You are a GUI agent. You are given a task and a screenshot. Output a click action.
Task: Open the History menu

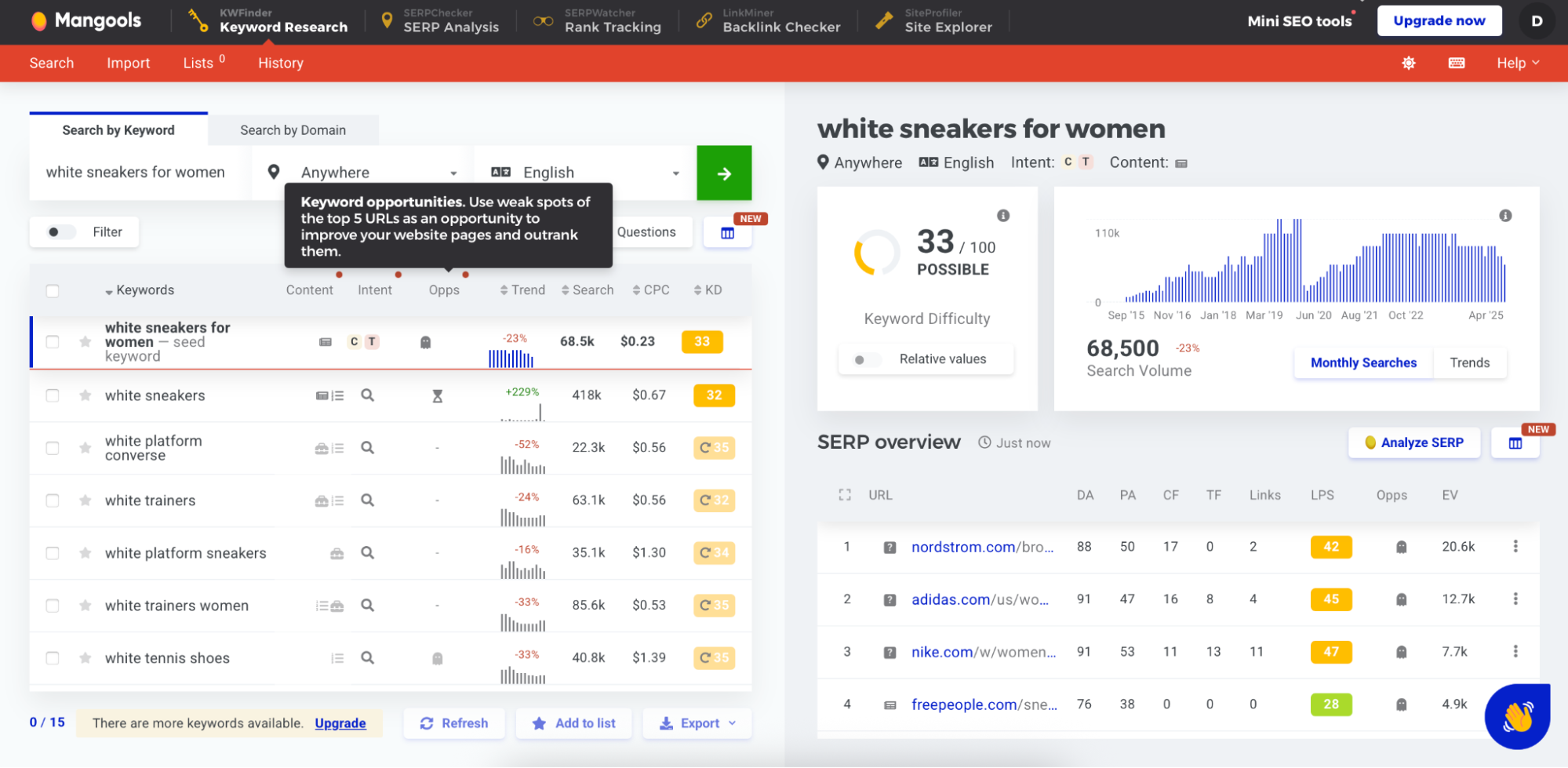click(280, 63)
